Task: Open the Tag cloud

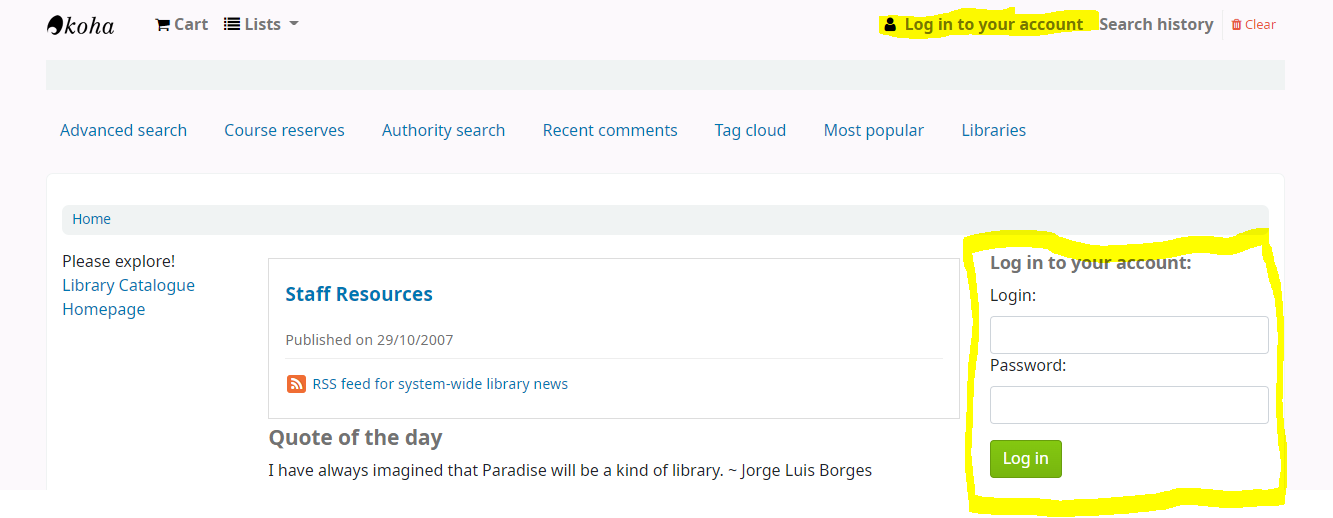Action: point(750,130)
